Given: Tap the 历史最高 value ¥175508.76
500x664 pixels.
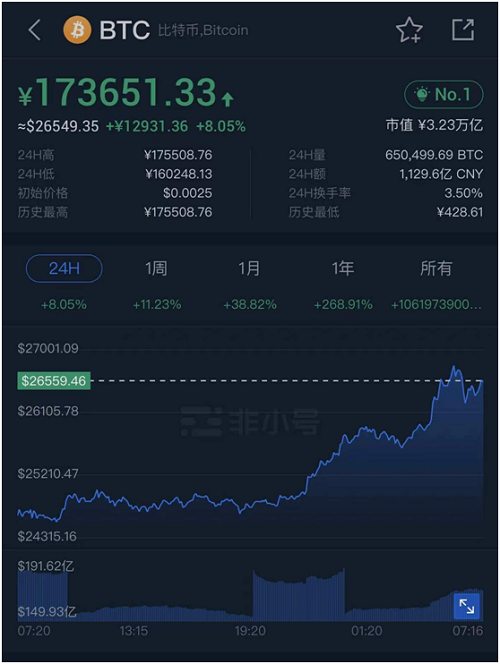Looking at the screenshot, I should pyautogui.click(x=178, y=212).
